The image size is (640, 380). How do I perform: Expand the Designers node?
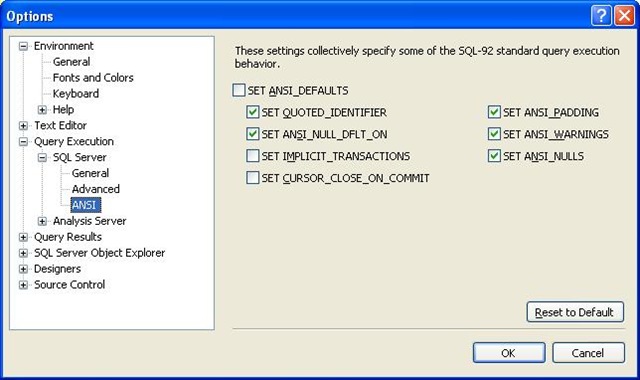click(x=23, y=269)
